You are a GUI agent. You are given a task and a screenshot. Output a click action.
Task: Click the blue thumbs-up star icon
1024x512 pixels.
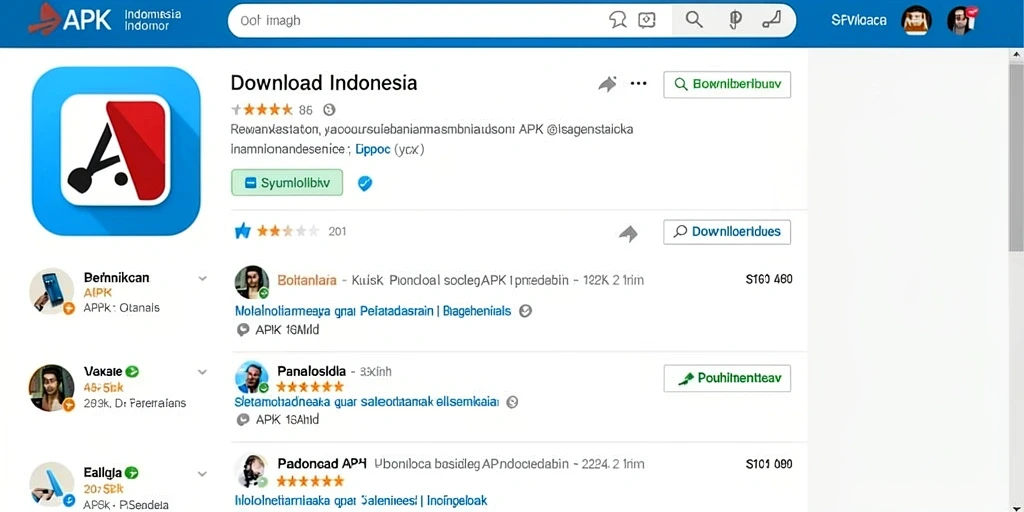pos(242,231)
